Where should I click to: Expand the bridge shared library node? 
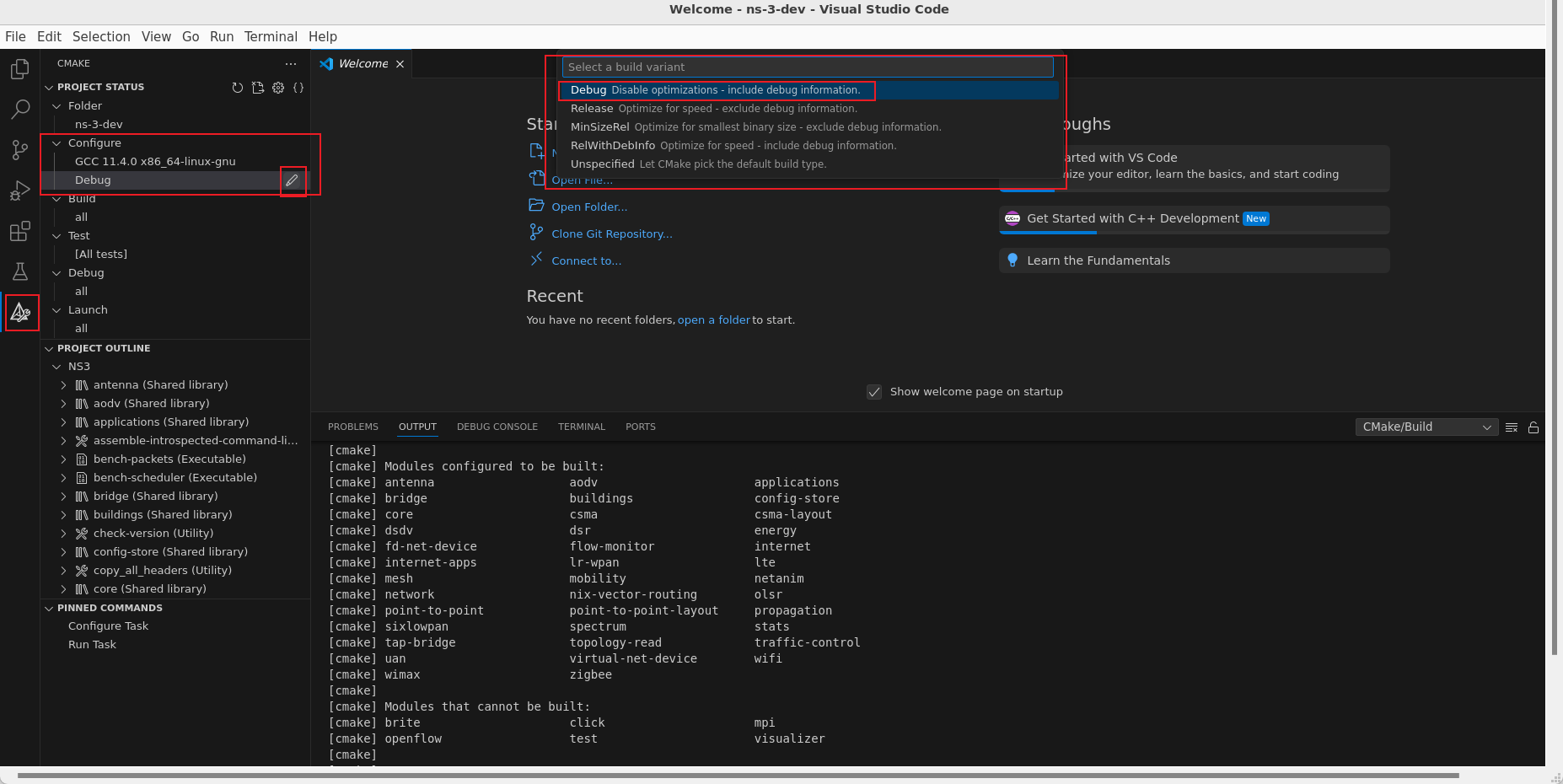click(64, 497)
